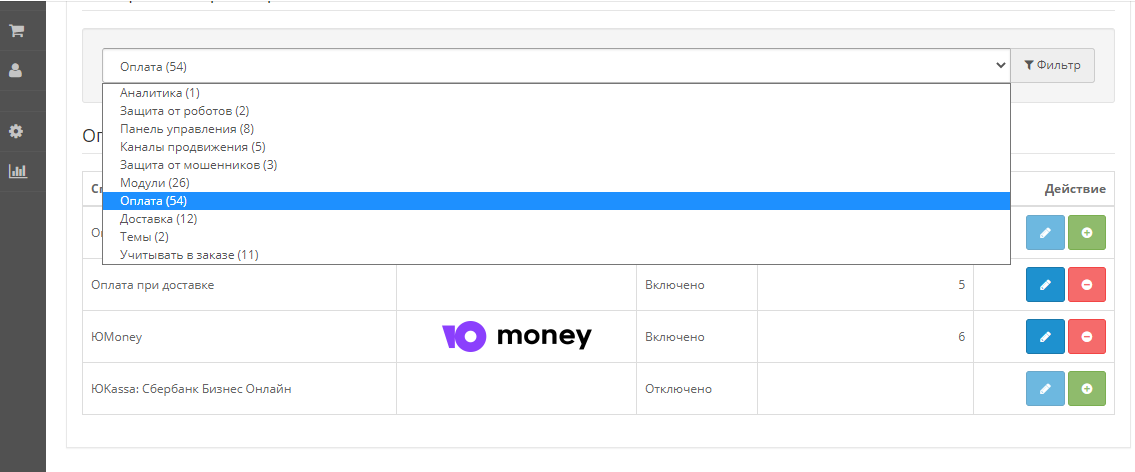
Task: Open the customers user sidebar icon
Action: (16, 71)
